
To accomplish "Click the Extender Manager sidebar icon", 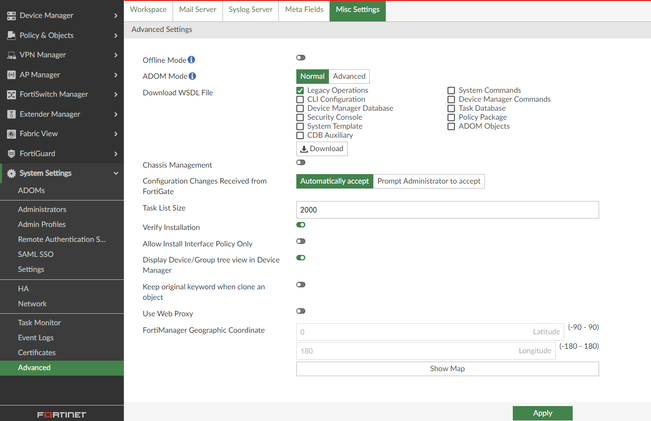I will pyautogui.click(x=11, y=114).
